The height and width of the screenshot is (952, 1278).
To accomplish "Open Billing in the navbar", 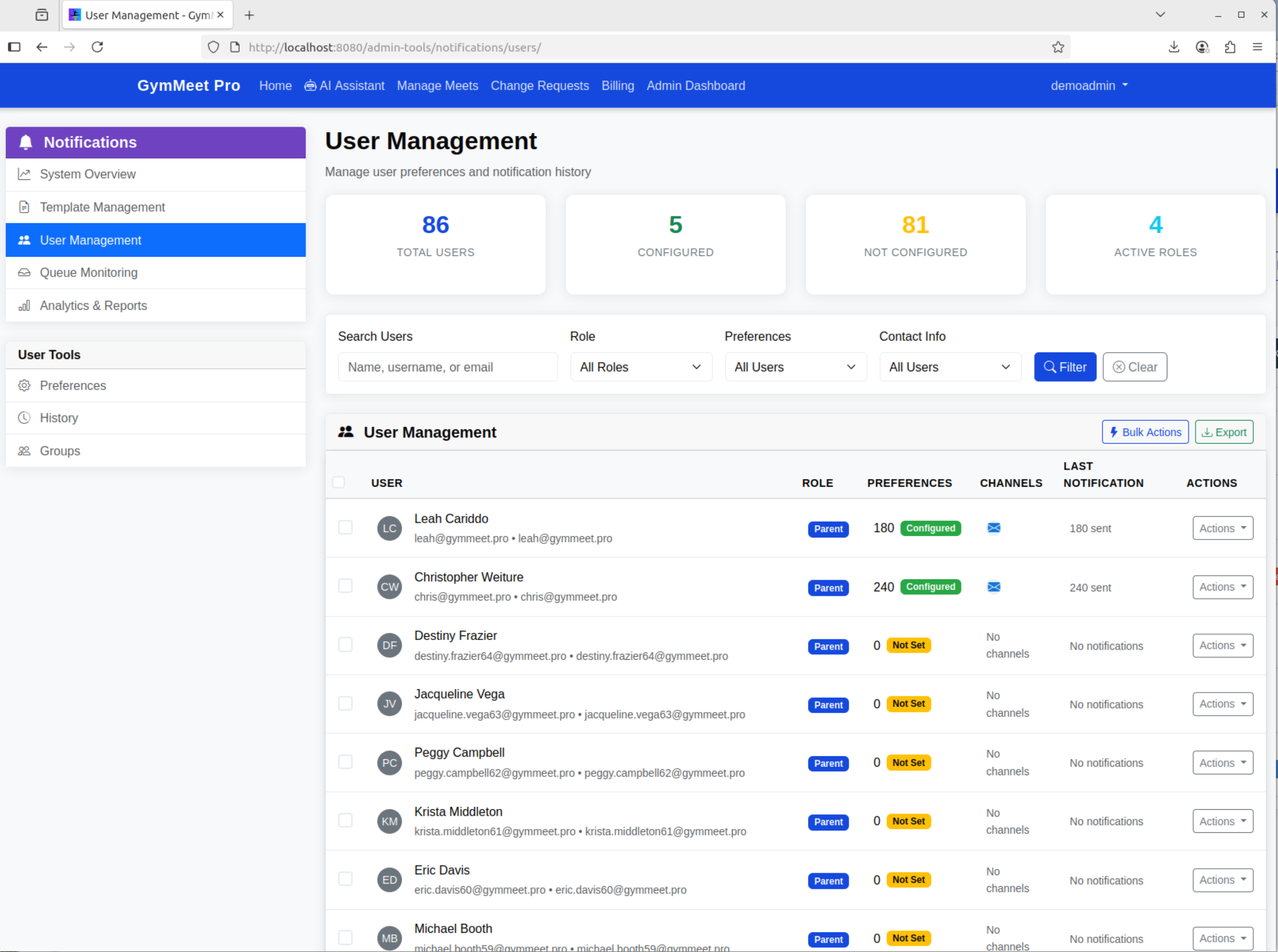I will tap(617, 86).
